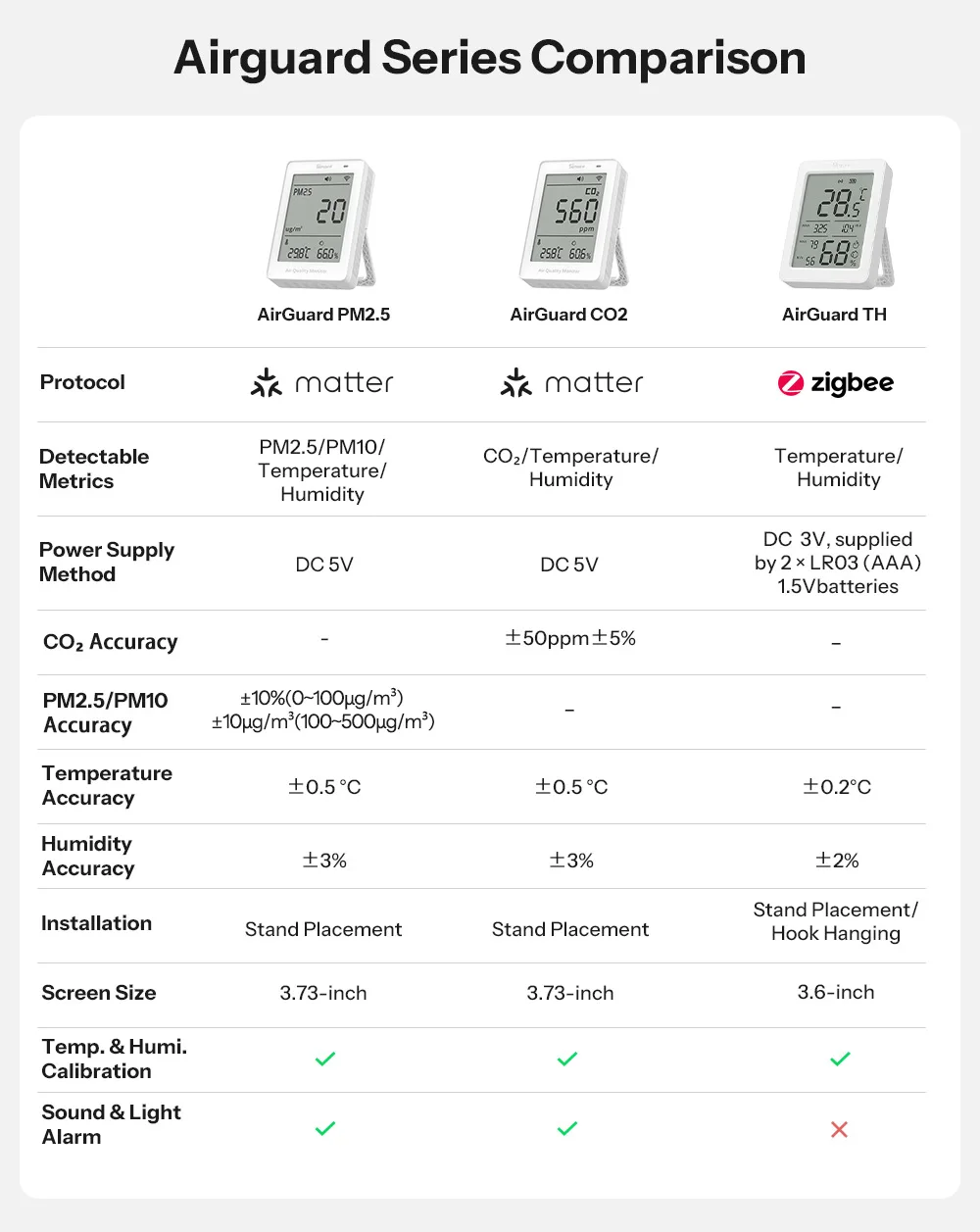Viewport: 980px width, 1232px height.
Task: Click the AirGuard TH product name
Action: pos(834,315)
